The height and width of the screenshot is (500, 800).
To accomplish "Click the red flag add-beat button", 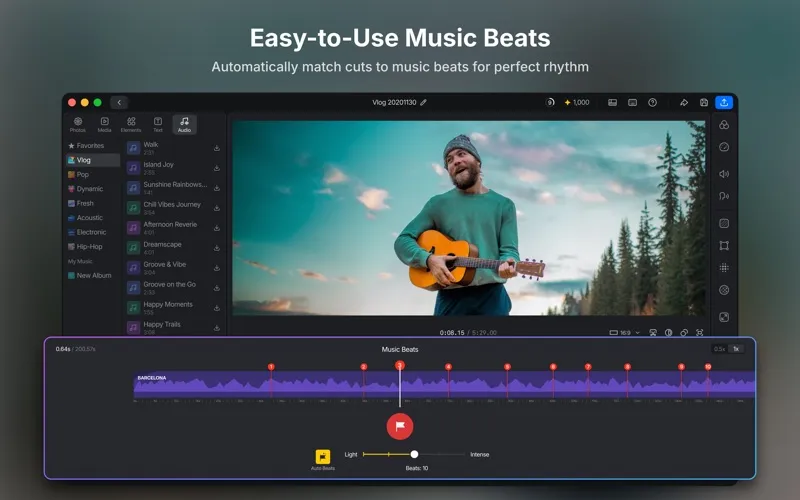I will pos(400,426).
